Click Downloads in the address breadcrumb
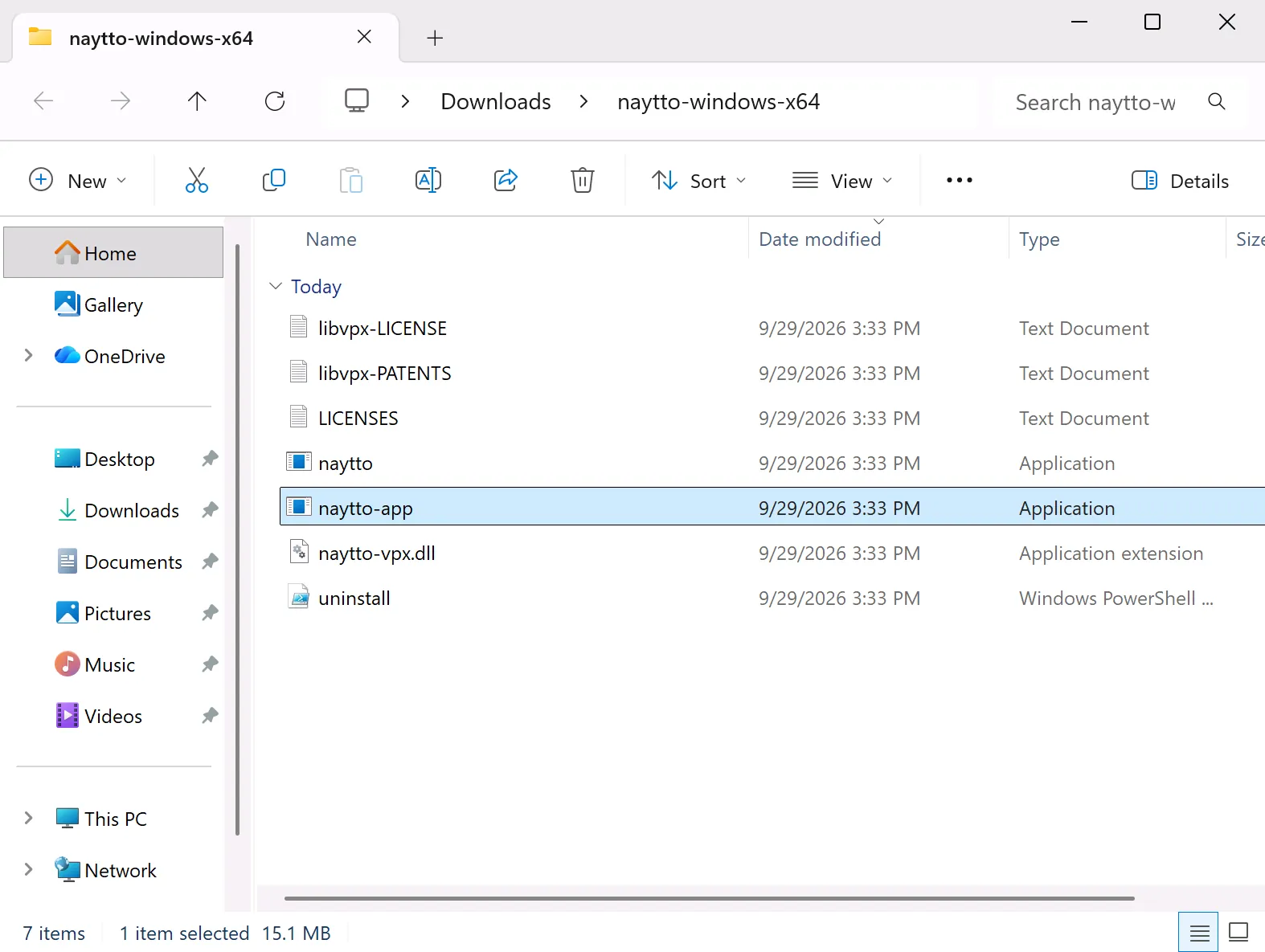Viewport: 1265px width, 952px height. tap(496, 101)
